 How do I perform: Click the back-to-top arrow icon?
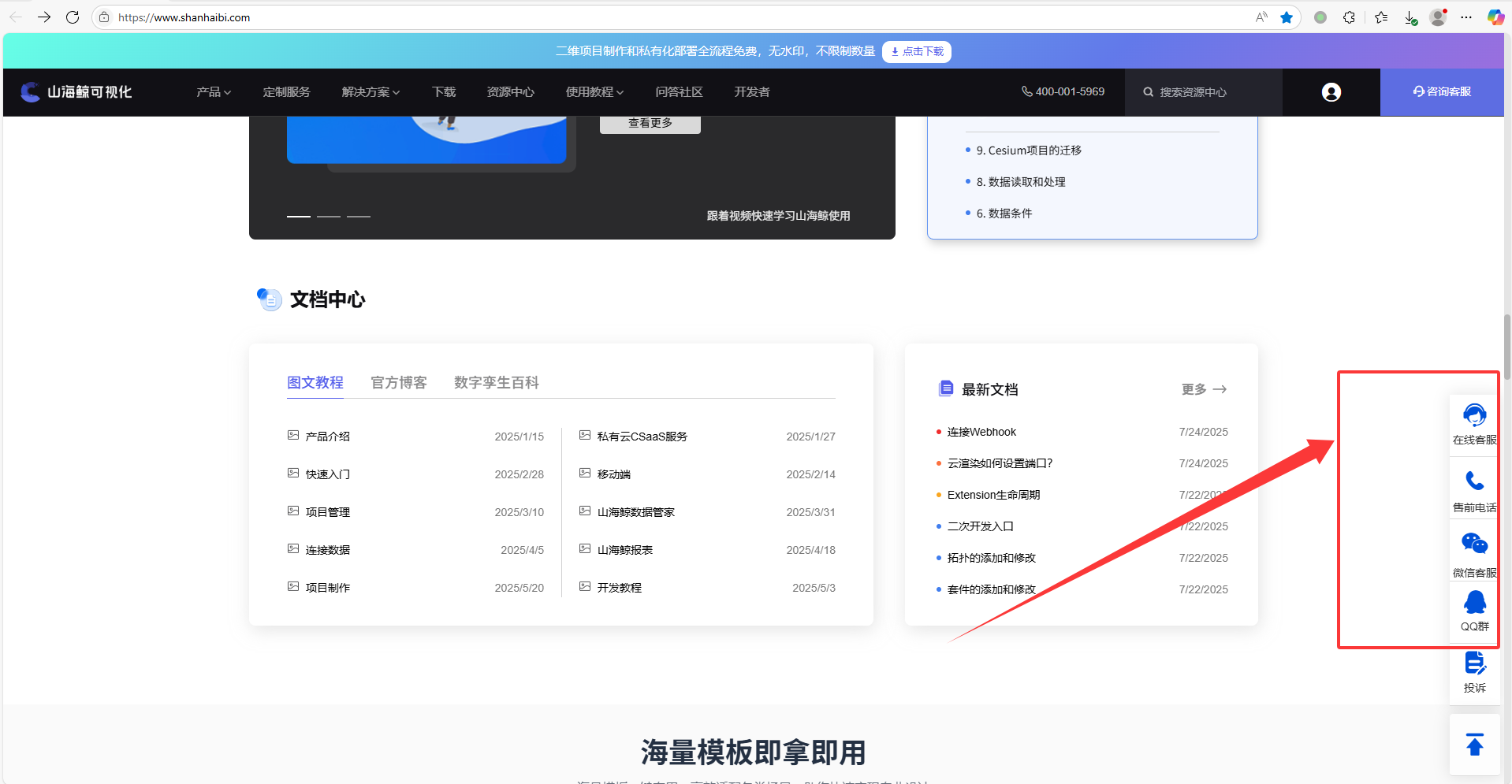click(1475, 745)
